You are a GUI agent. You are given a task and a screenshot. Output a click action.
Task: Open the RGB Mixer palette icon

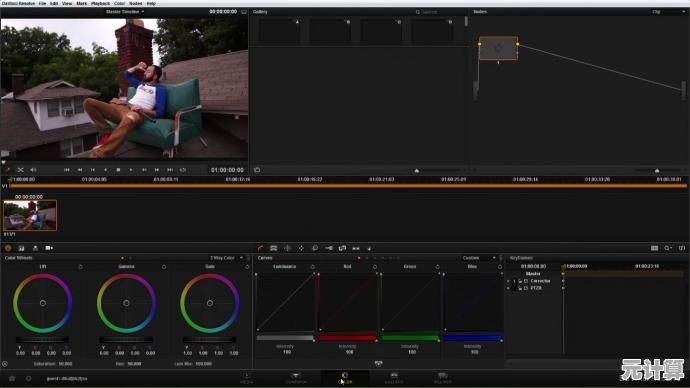coord(21,248)
